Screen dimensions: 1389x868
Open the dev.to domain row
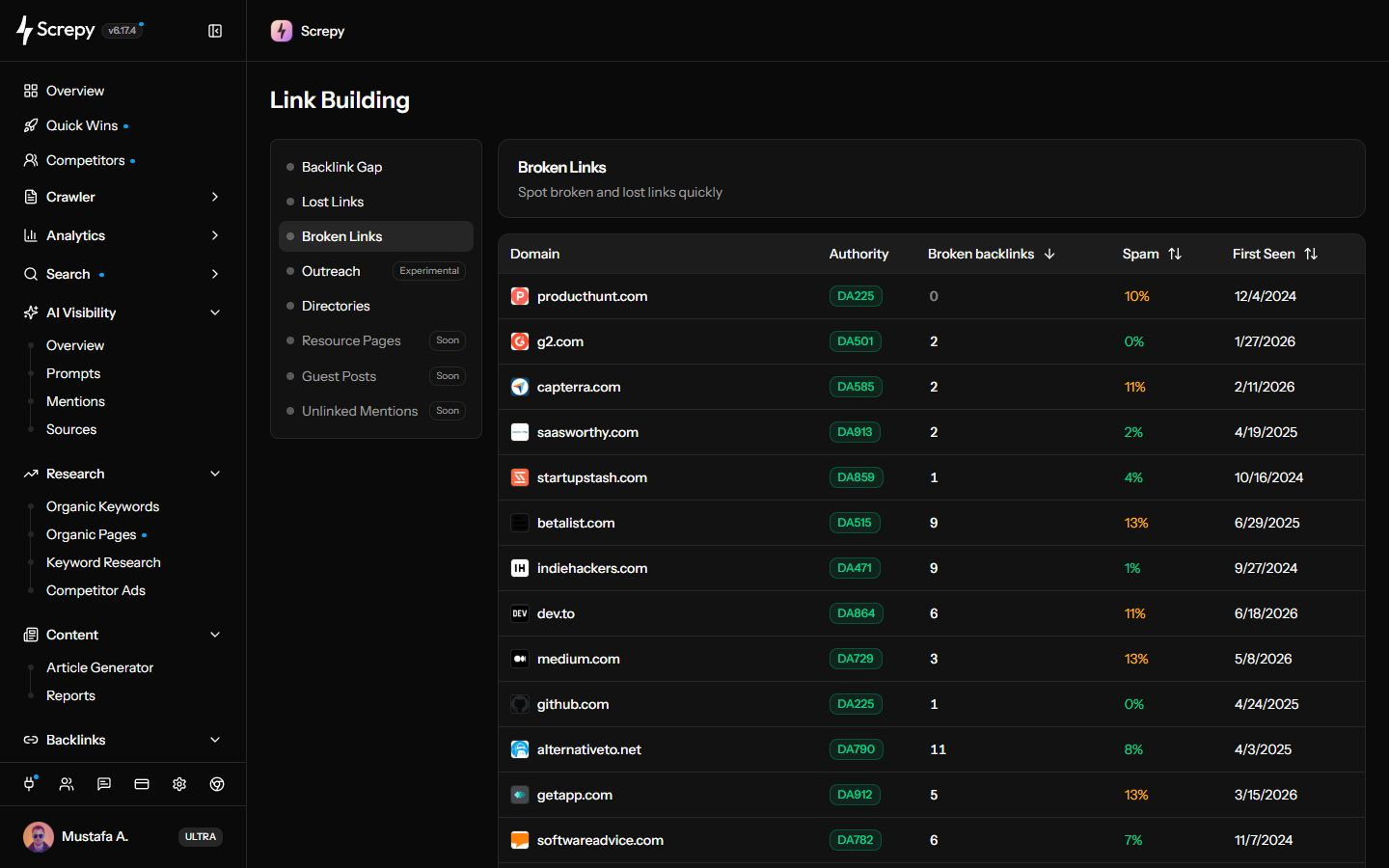pos(932,613)
